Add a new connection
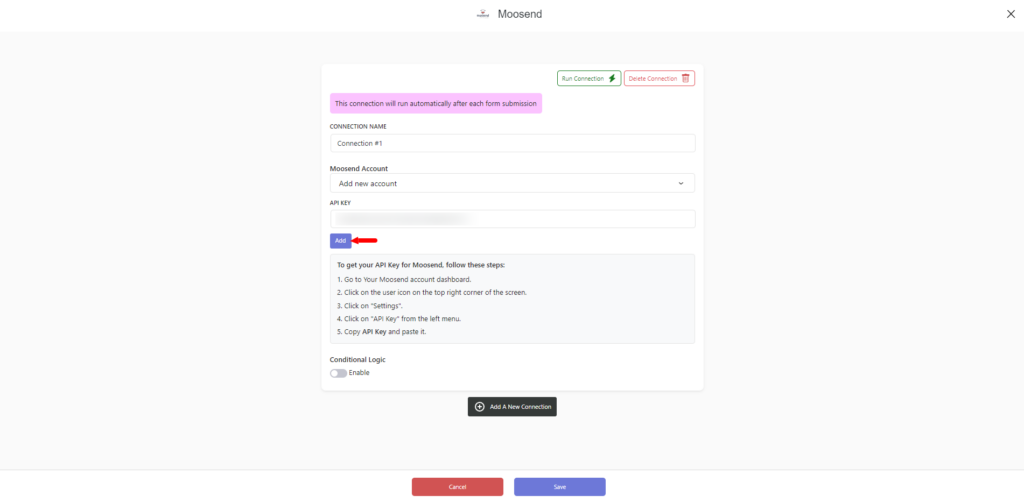This screenshot has height=503, width=1024. pos(512,406)
